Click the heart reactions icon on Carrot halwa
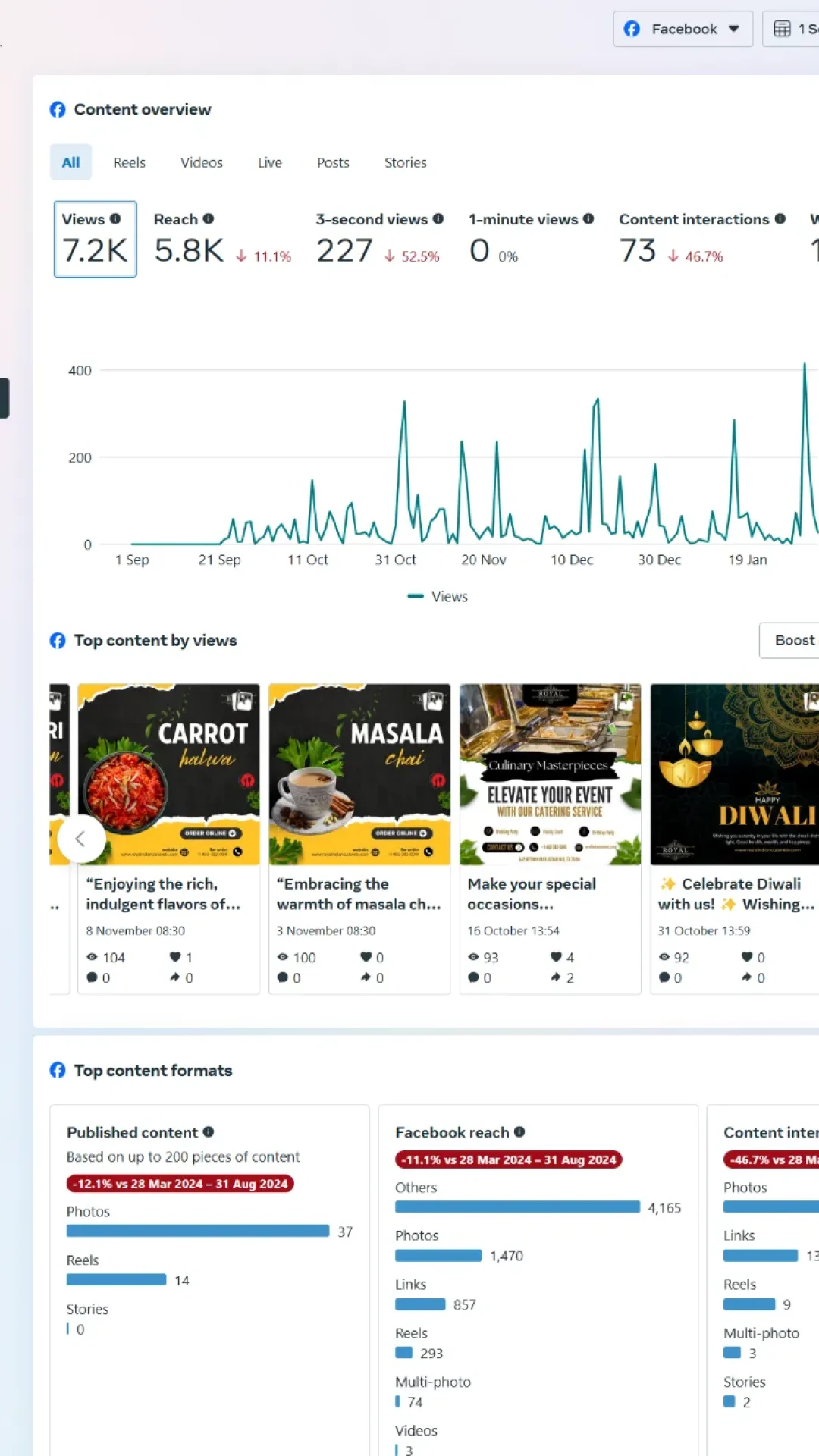Image resolution: width=819 pixels, height=1456 pixels. pyautogui.click(x=175, y=957)
